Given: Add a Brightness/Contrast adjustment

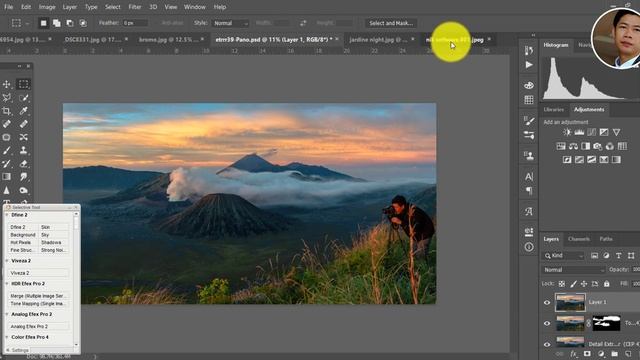Looking at the screenshot, I should 567,132.
